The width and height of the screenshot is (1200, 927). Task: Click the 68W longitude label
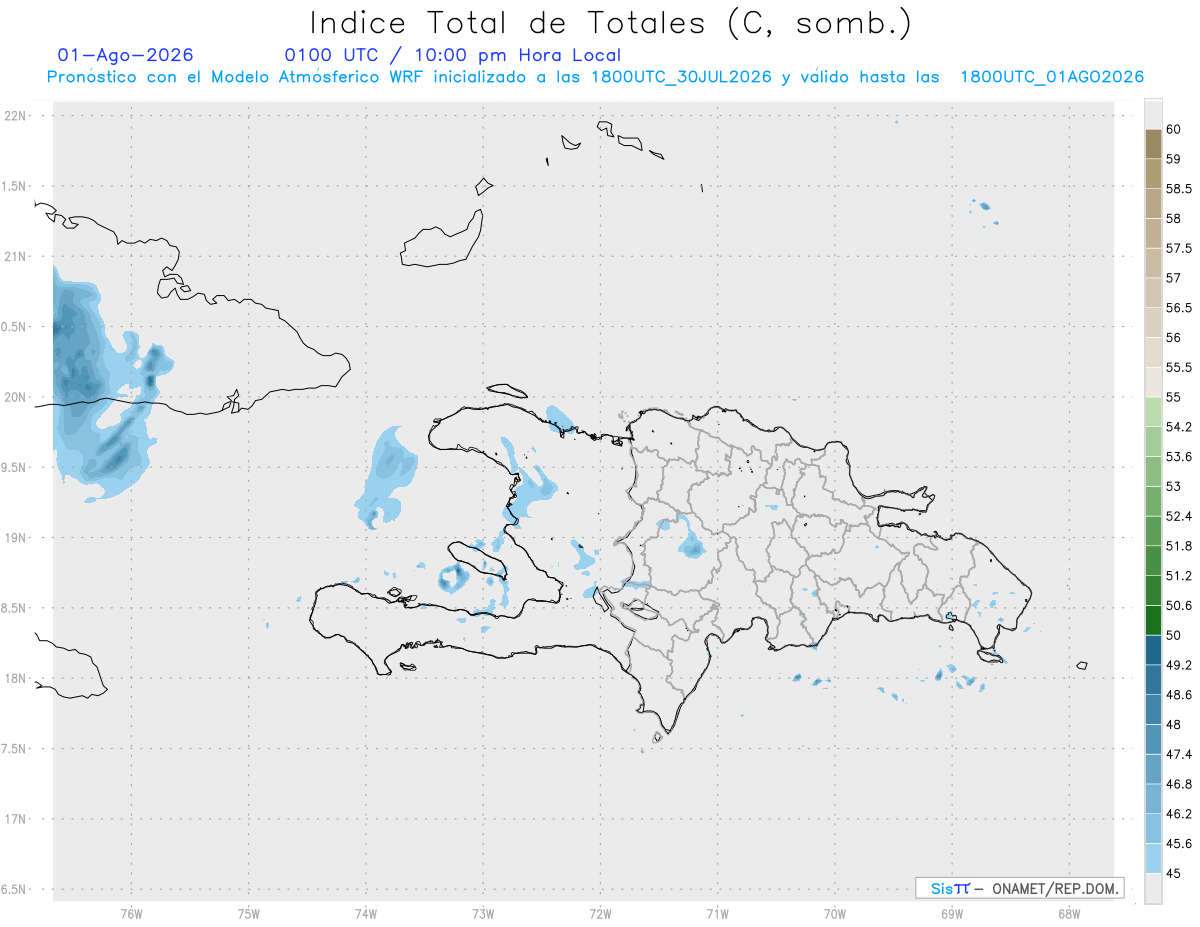(1069, 914)
